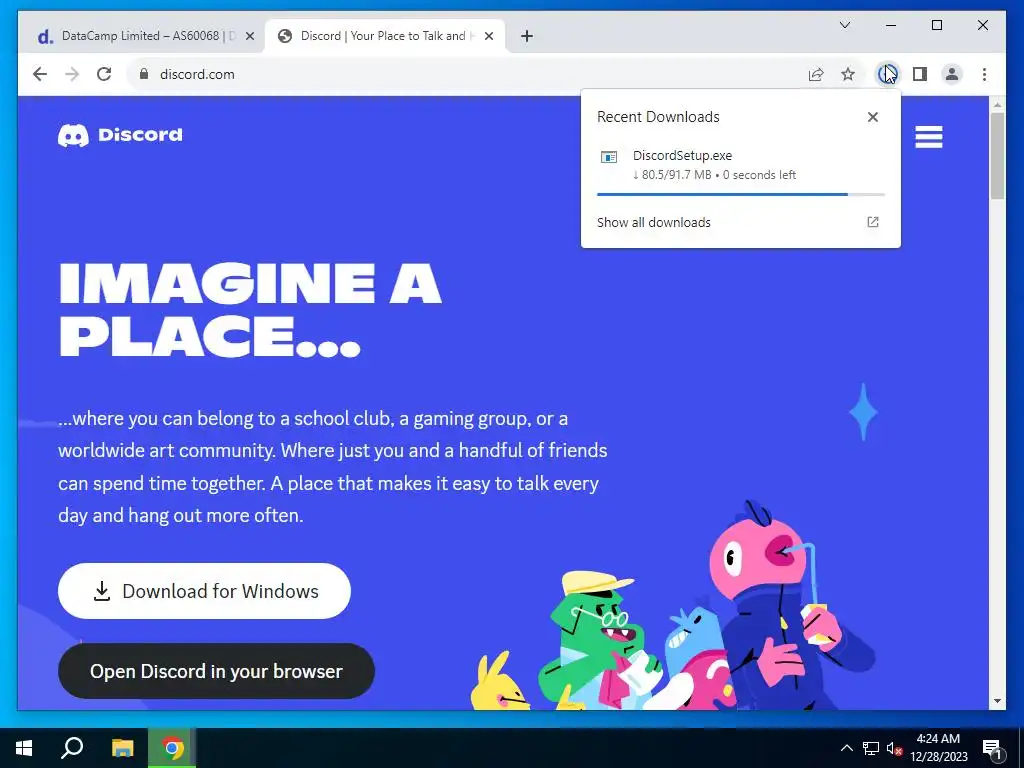Open network status tray icon
The width and height of the screenshot is (1024, 768).
coord(871,748)
